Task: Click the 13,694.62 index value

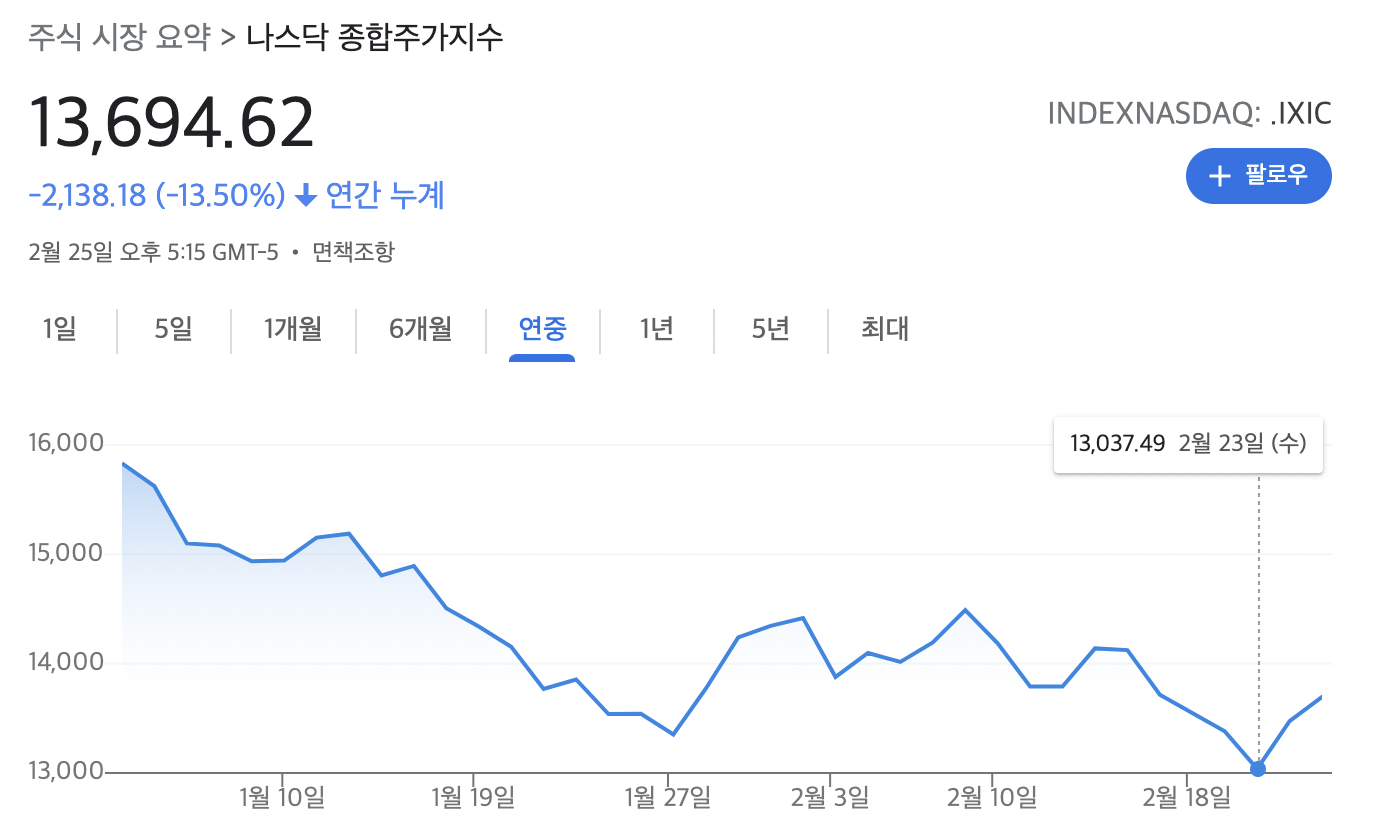Action: (172, 123)
